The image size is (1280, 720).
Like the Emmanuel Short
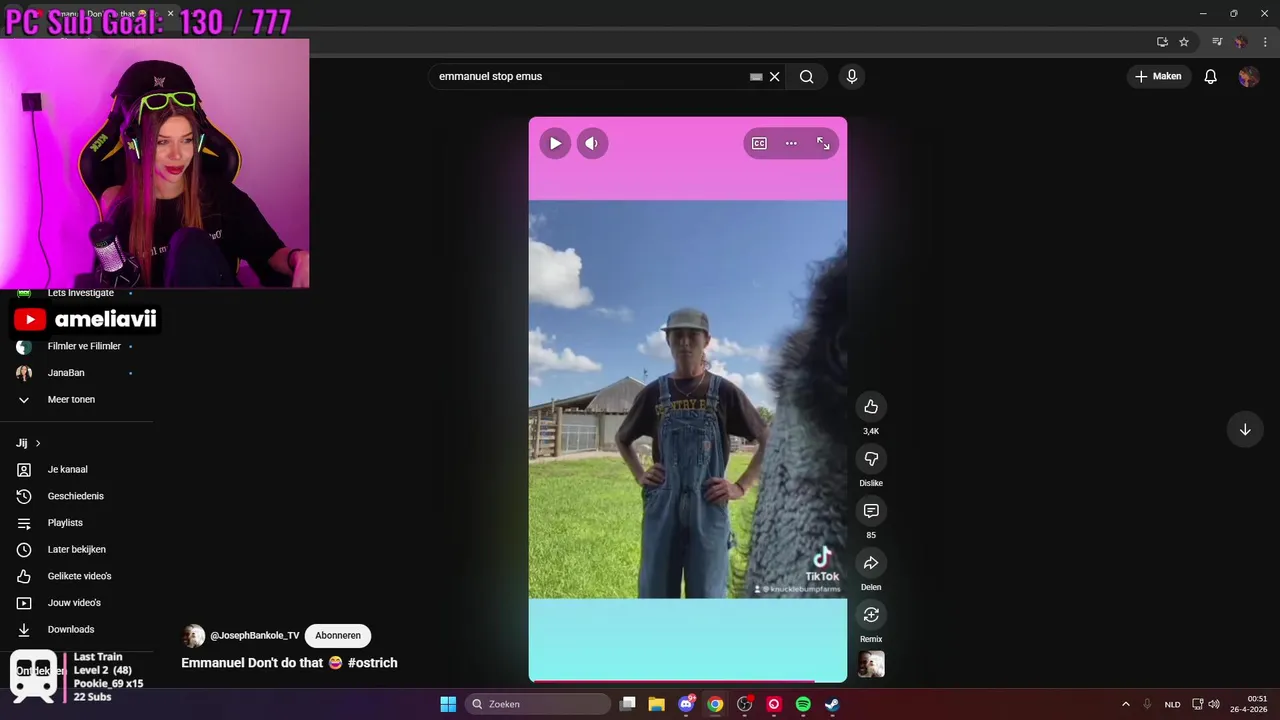tap(871, 406)
